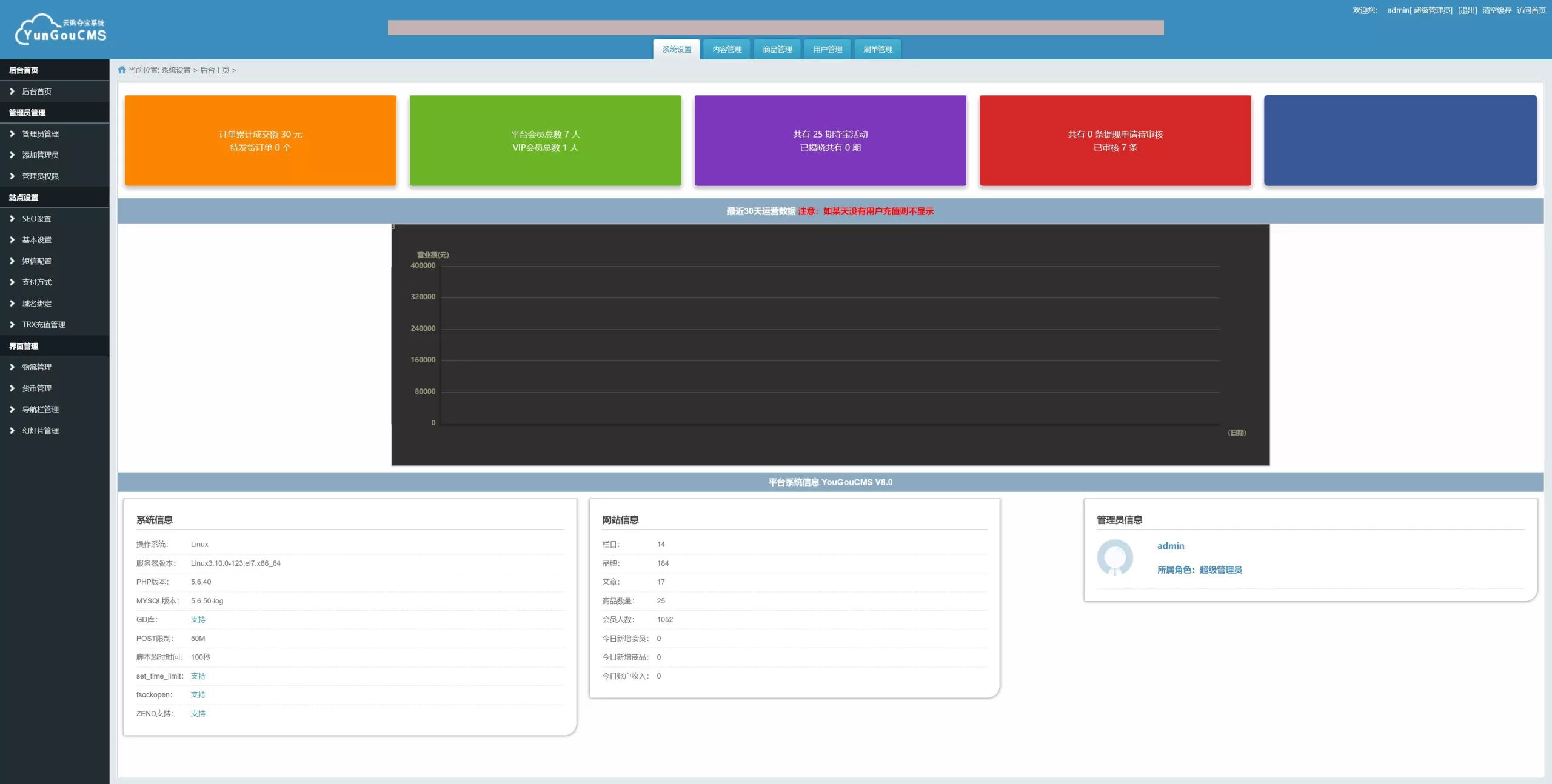The height and width of the screenshot is (784, 1552).
Task: Click the [退出] logout link
Action: (1467, 10)
